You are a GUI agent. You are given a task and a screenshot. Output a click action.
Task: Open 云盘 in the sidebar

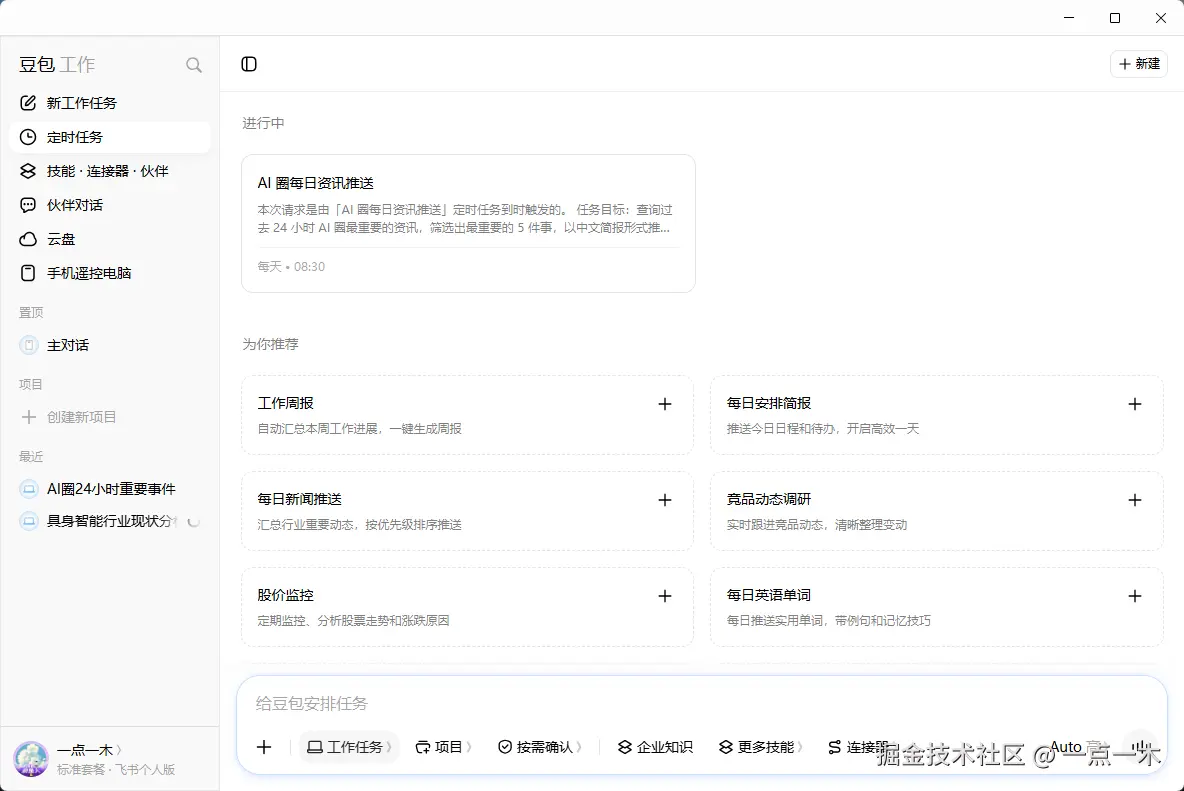(x=109, y=239)
